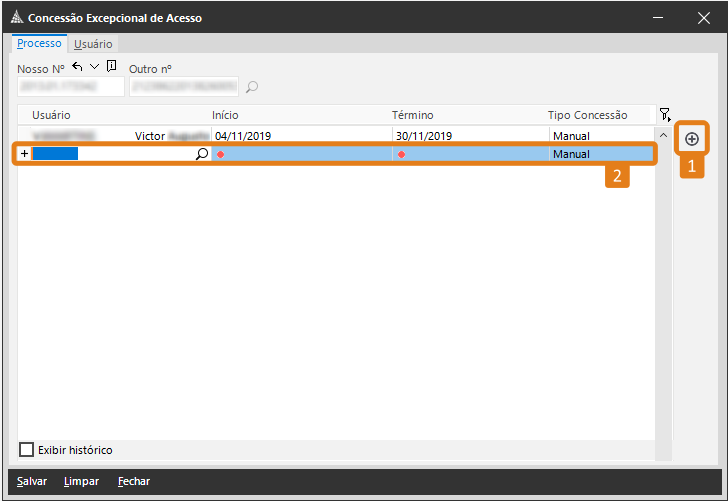The height and width of the screenshot is (501, 728).
Task: Click the add new row plus-circle icon
Action: coord(691,138)
